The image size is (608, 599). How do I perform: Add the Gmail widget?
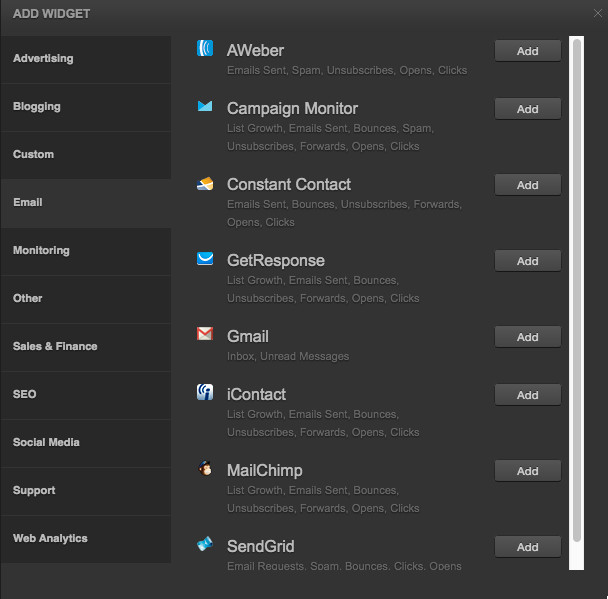pyautogui.click(x=527, y=337)
